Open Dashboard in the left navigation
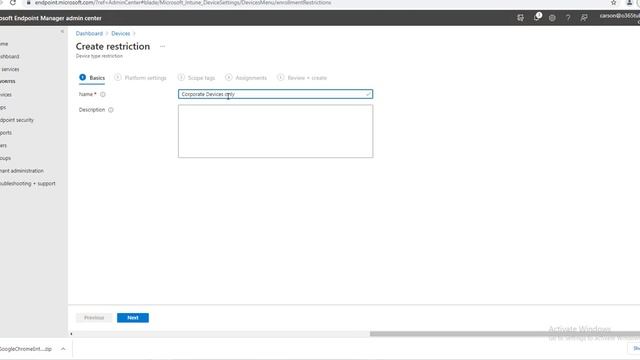Viewport: 640px width, 360px height. click(x=9, y=56)
